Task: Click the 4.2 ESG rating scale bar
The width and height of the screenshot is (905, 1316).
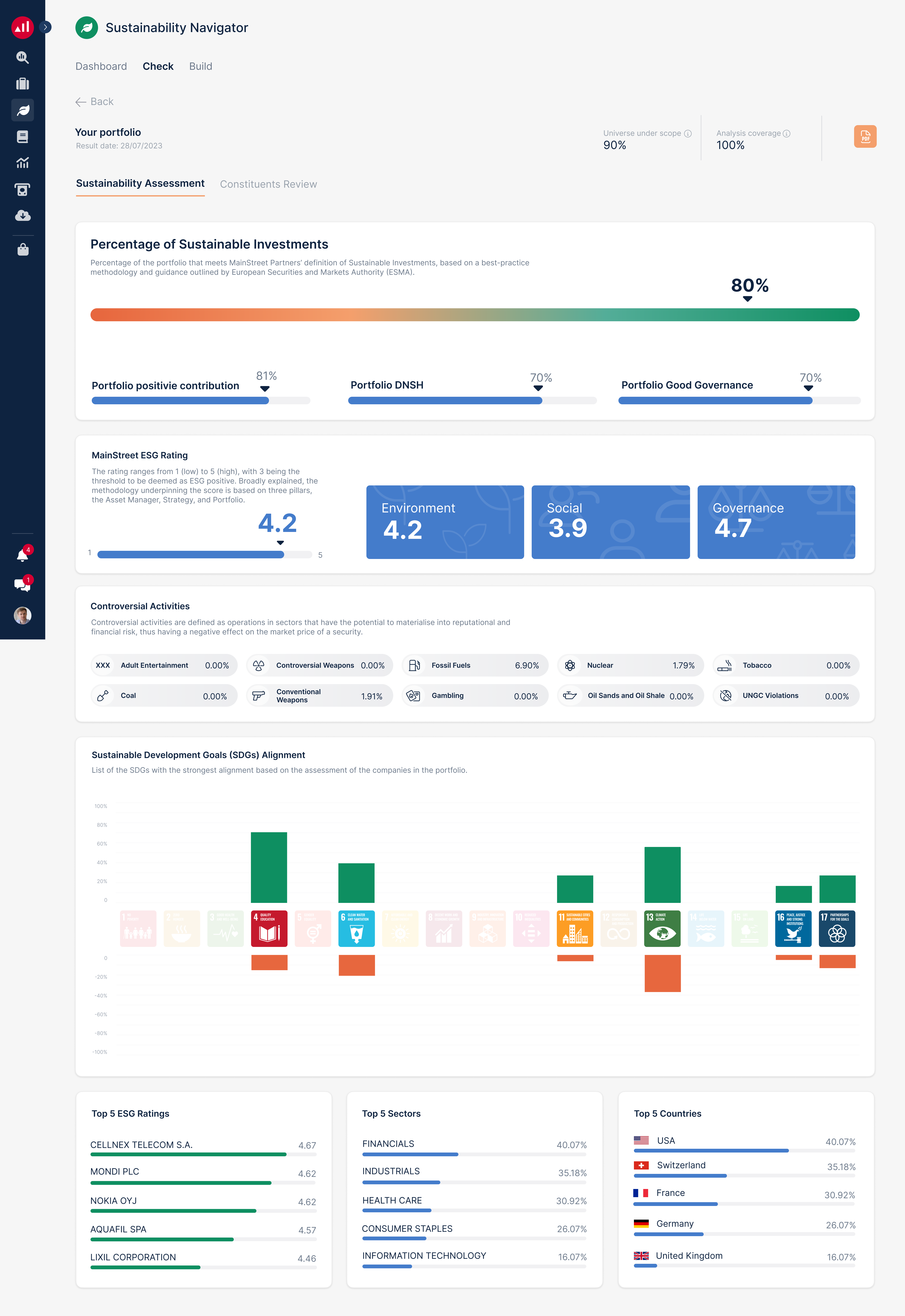Action: click(x=205, y=555)
